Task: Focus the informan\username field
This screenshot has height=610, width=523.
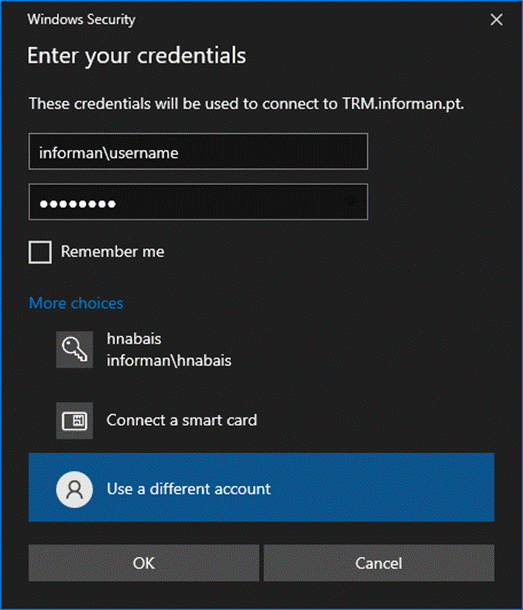Action: [198, 151]
